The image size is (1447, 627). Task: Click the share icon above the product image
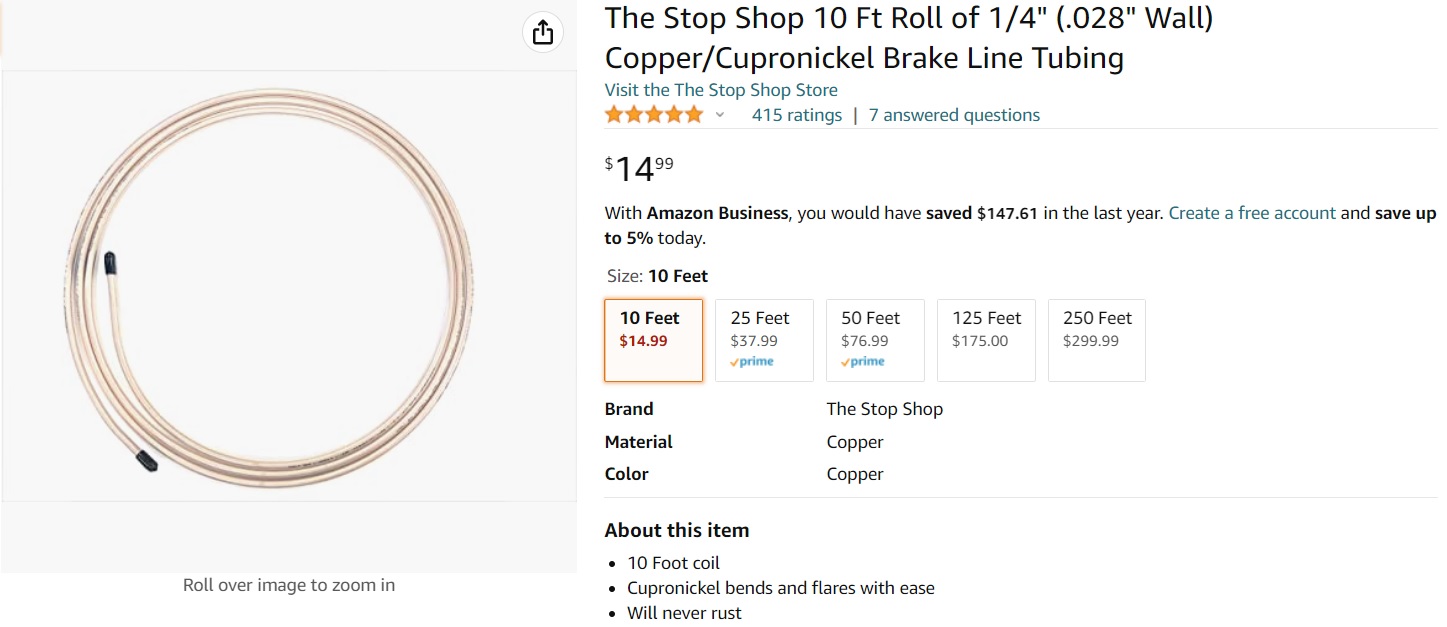click(543, 32)
